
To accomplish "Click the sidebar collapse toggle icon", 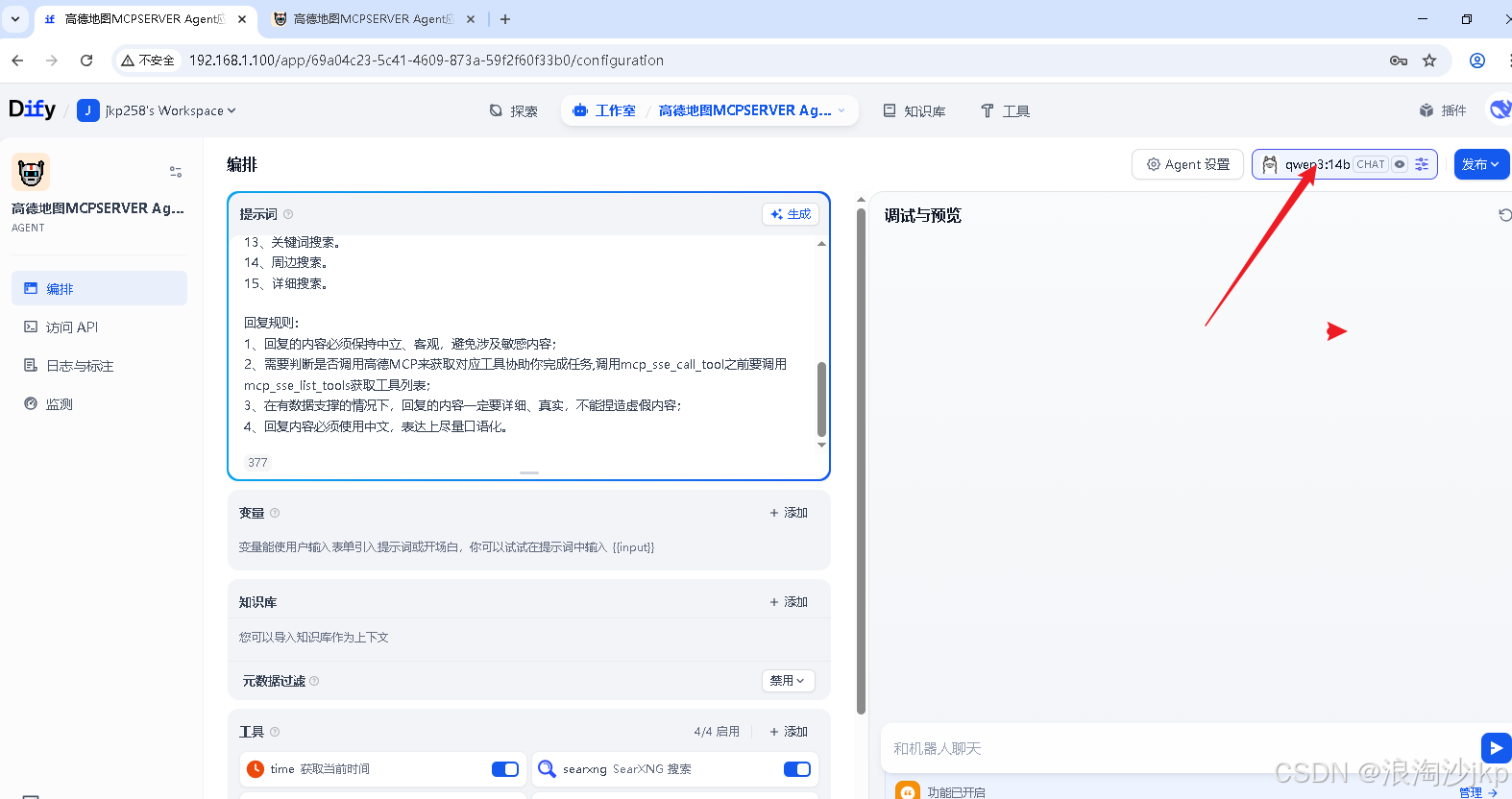I will coord(176,172).
